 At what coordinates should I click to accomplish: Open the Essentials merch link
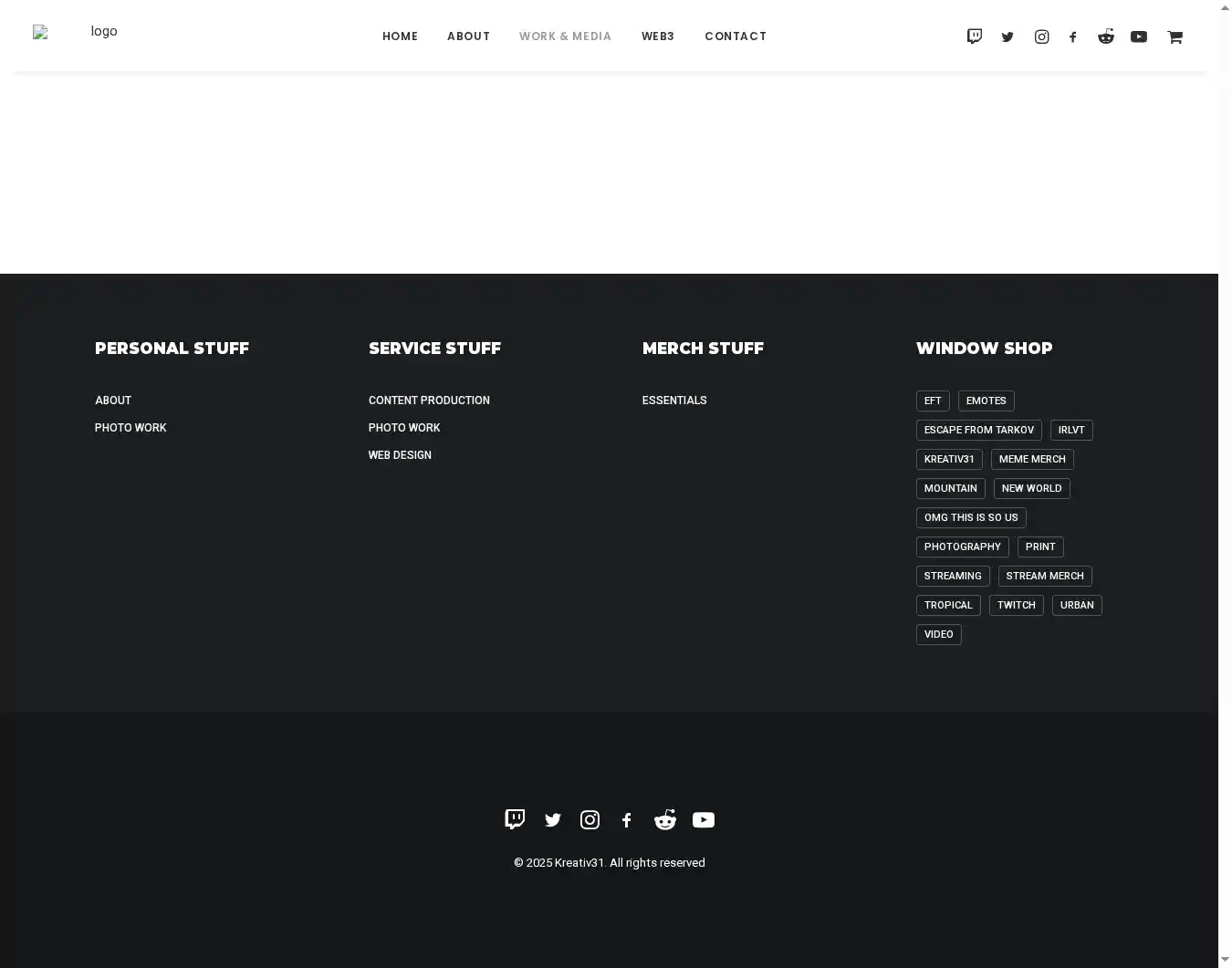674,401
